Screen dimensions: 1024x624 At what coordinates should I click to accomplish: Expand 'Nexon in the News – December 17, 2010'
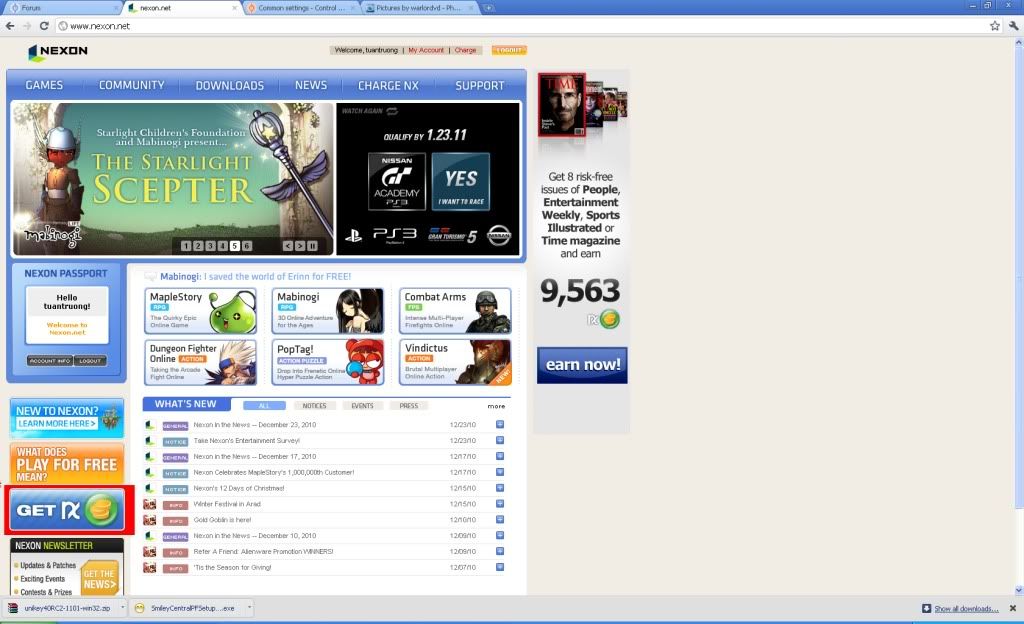(x=500, y=456)
